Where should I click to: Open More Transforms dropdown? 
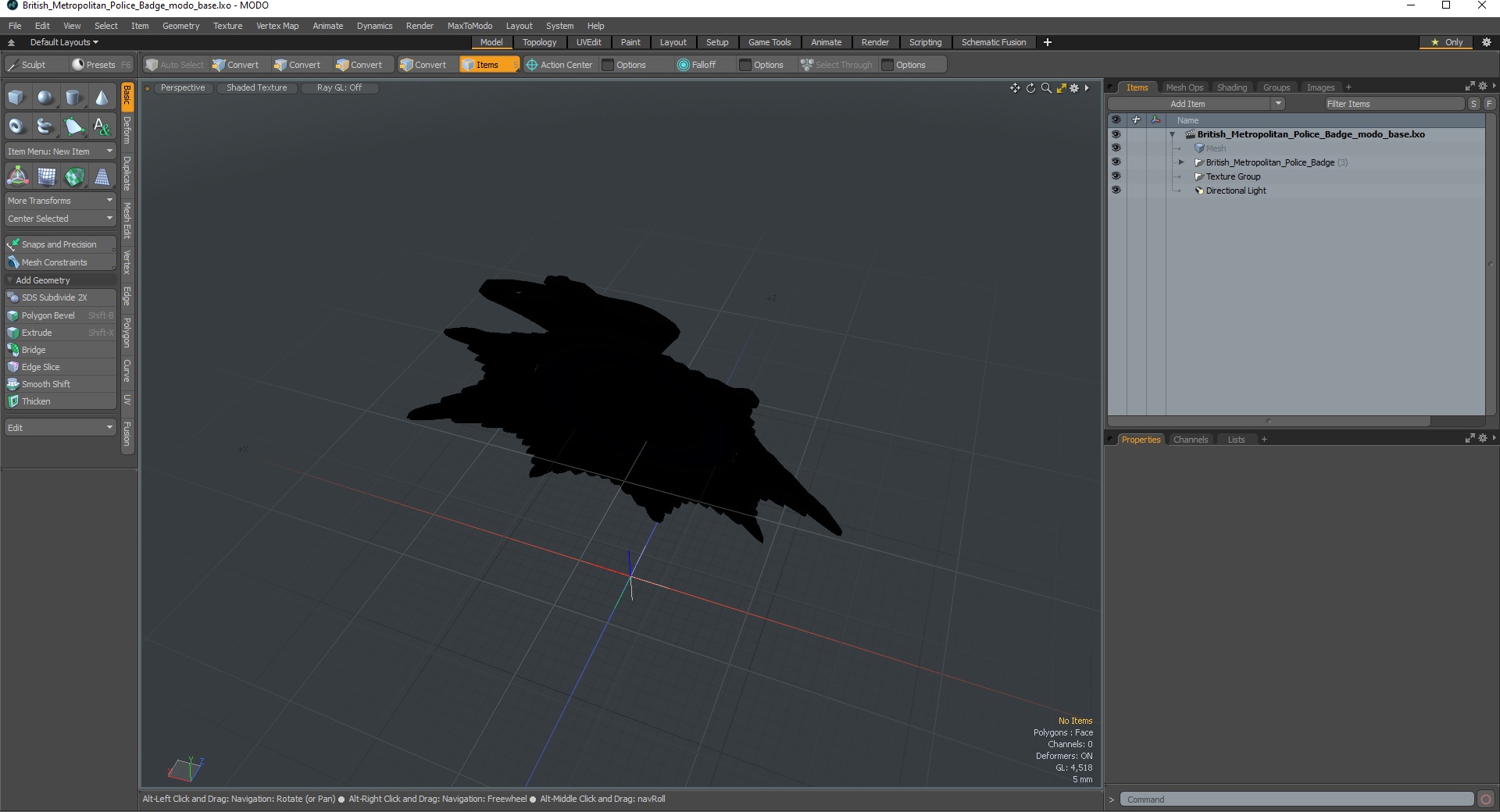click(61, 201)
